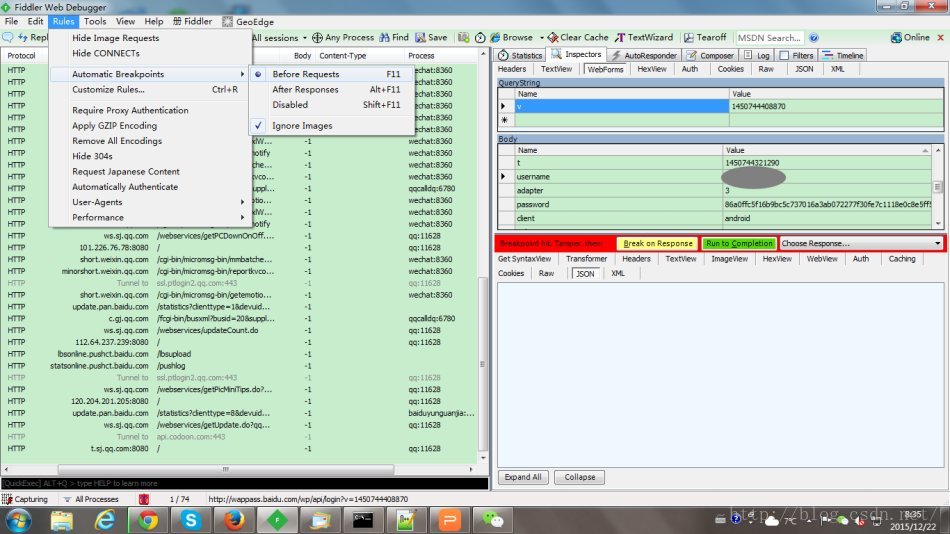Image resolution: width=950 pixels, height=534 pixels.
Task: Click the red breakpoint indicator in status bar
Action: (144, 499)
